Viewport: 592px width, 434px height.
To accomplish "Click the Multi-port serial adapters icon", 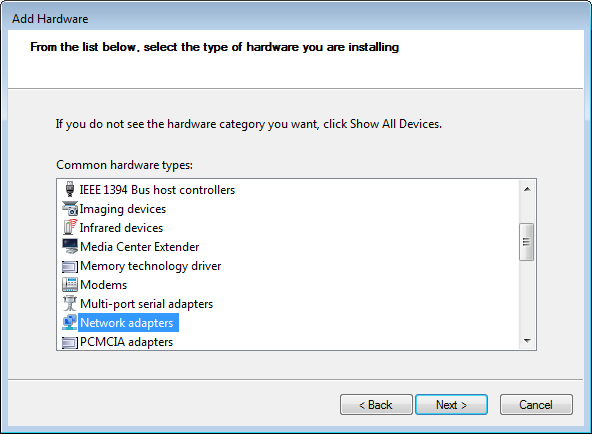I will coord(70,303).
